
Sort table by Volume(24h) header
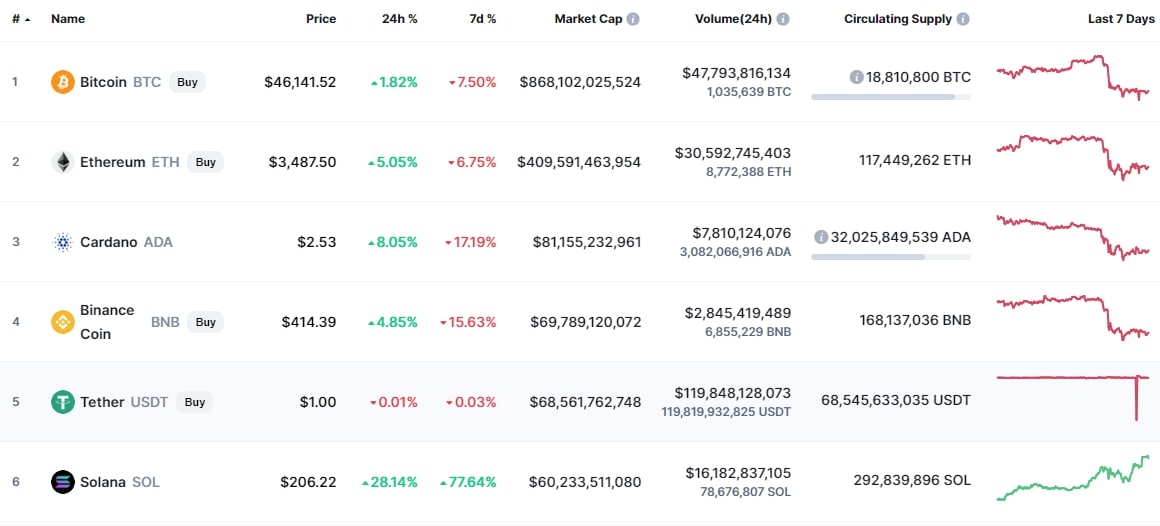pos(733,19)
